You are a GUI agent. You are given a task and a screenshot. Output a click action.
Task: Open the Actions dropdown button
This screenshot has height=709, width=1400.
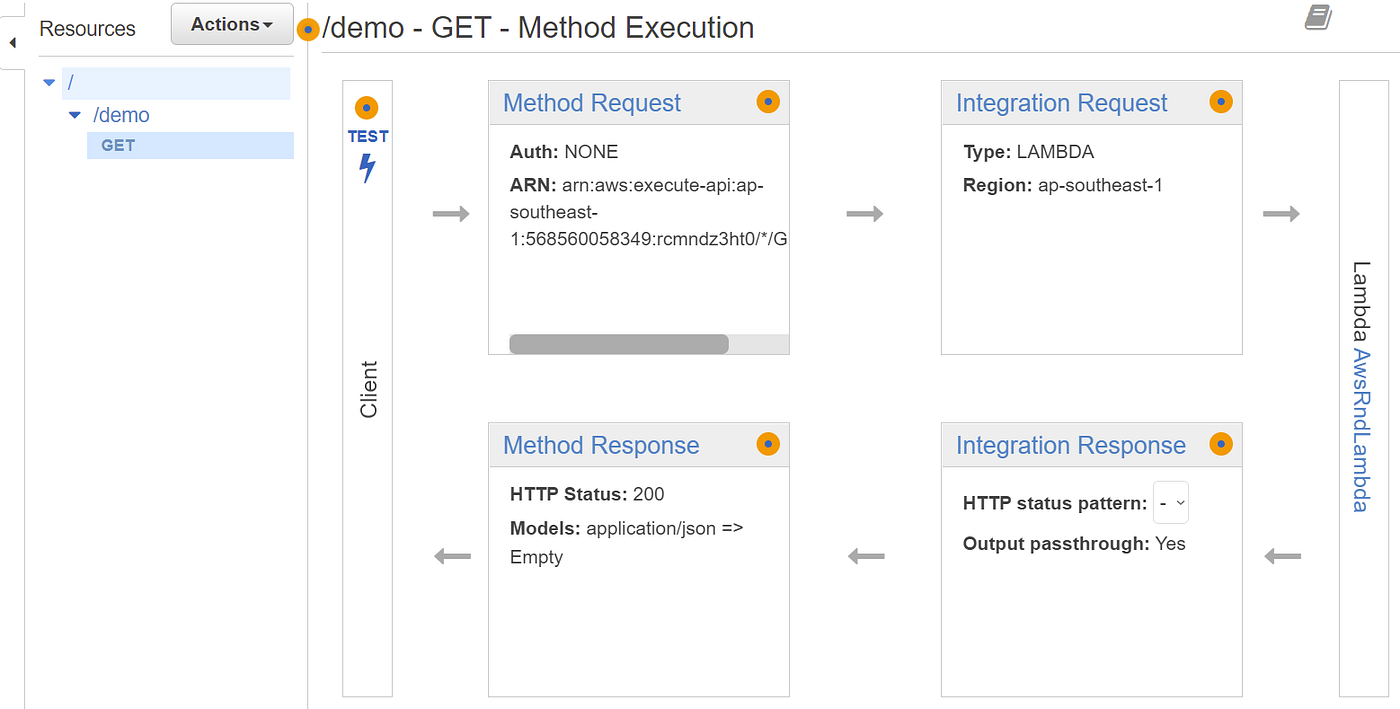232,24
